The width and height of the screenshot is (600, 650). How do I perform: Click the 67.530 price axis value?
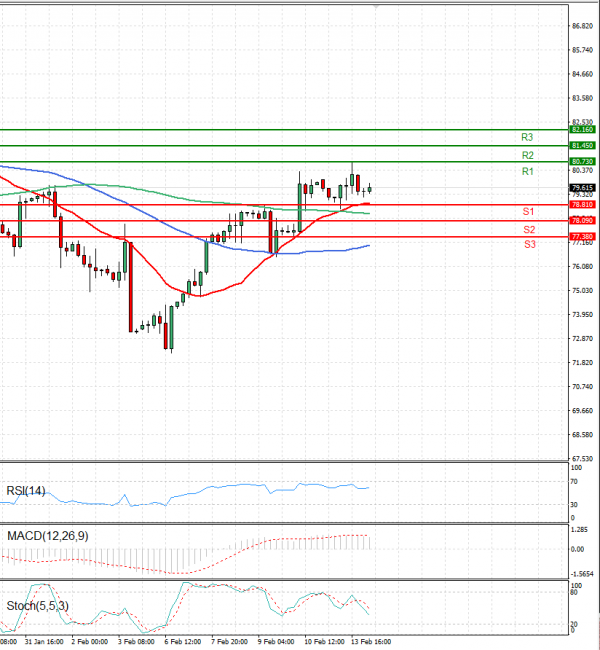click(x=583, y=459)
